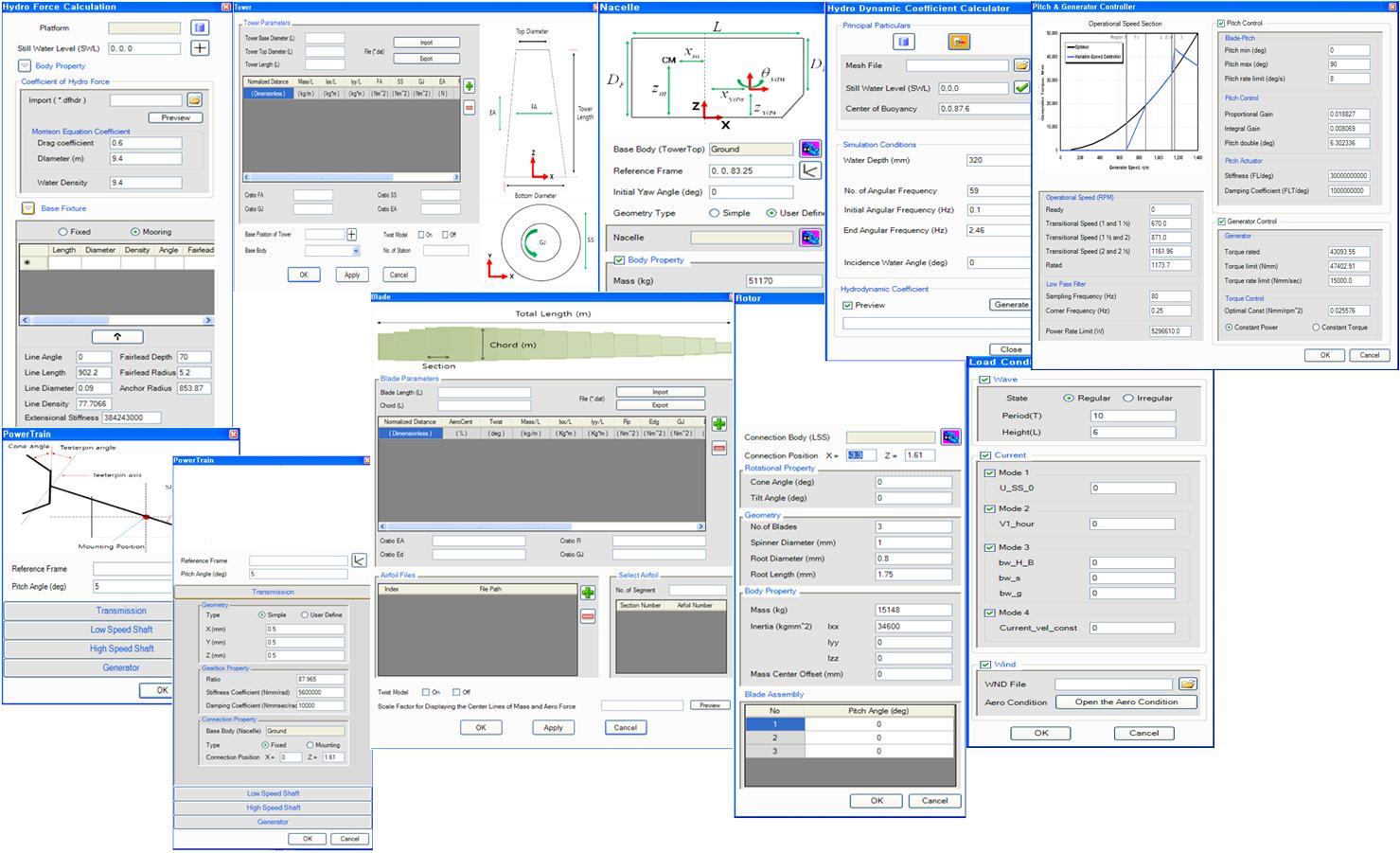The height and width of the screenshot is (853, 1400).
Task: Click green plus to add Airfoil File
Action: 588,593
